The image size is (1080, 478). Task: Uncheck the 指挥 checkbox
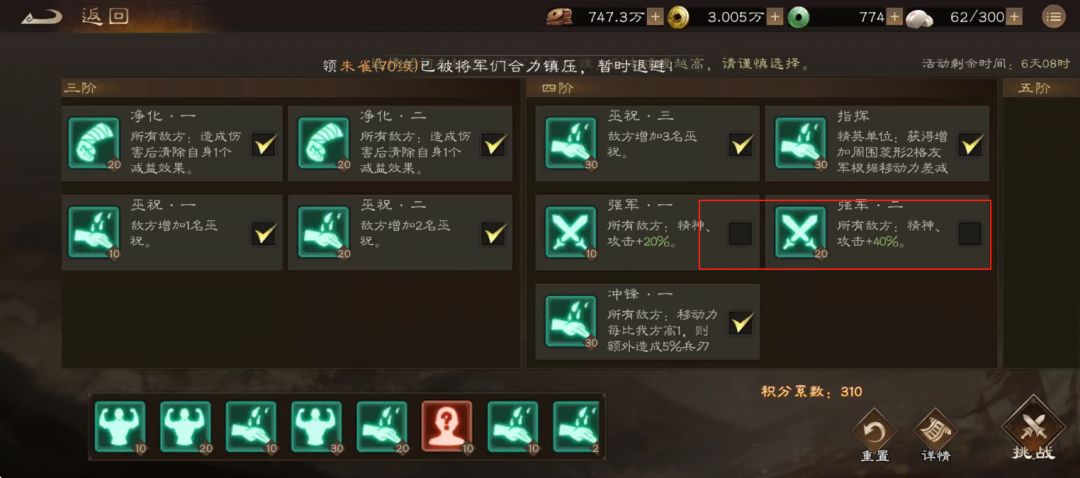[970, 144]
